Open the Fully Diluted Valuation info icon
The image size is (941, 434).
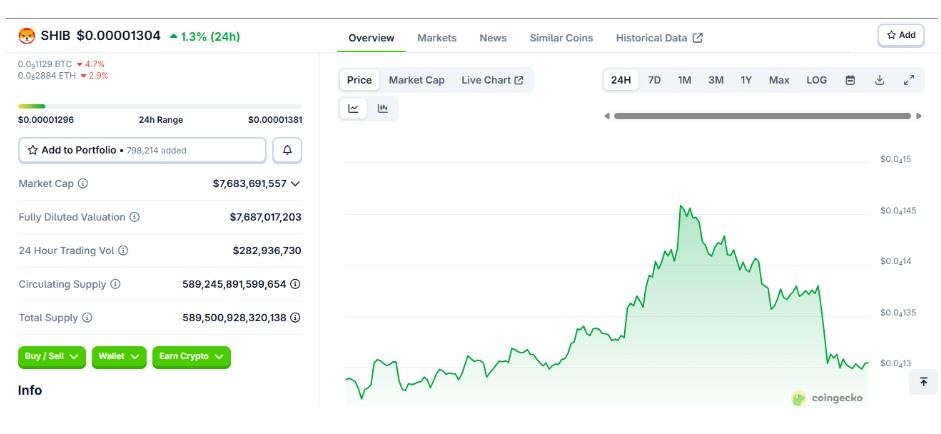click(134, 217)
